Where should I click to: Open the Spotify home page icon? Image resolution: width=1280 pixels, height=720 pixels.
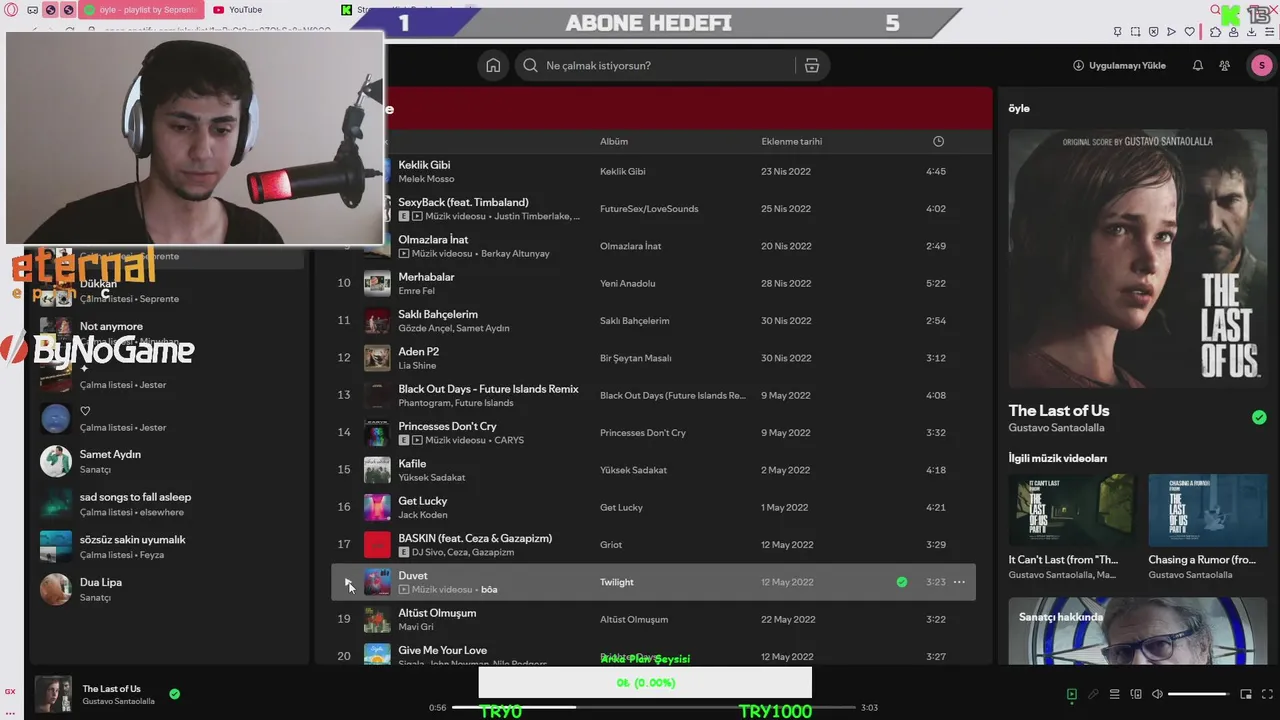click(493, 66)
